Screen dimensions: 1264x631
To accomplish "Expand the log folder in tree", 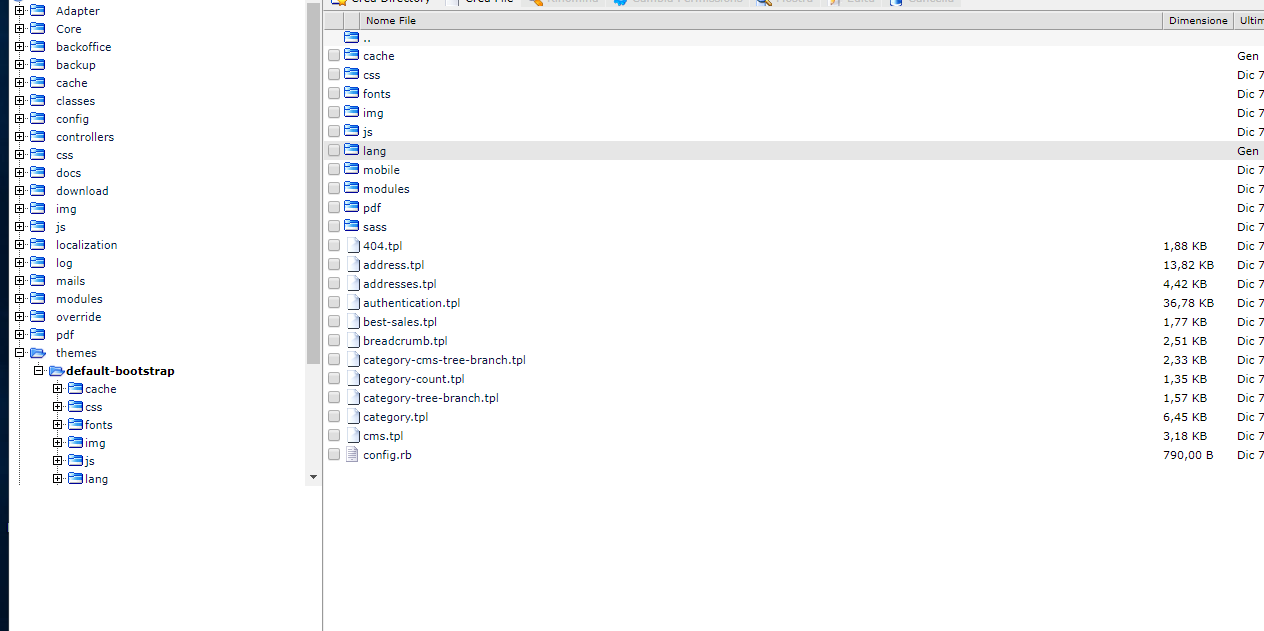I will coord(20,262).
